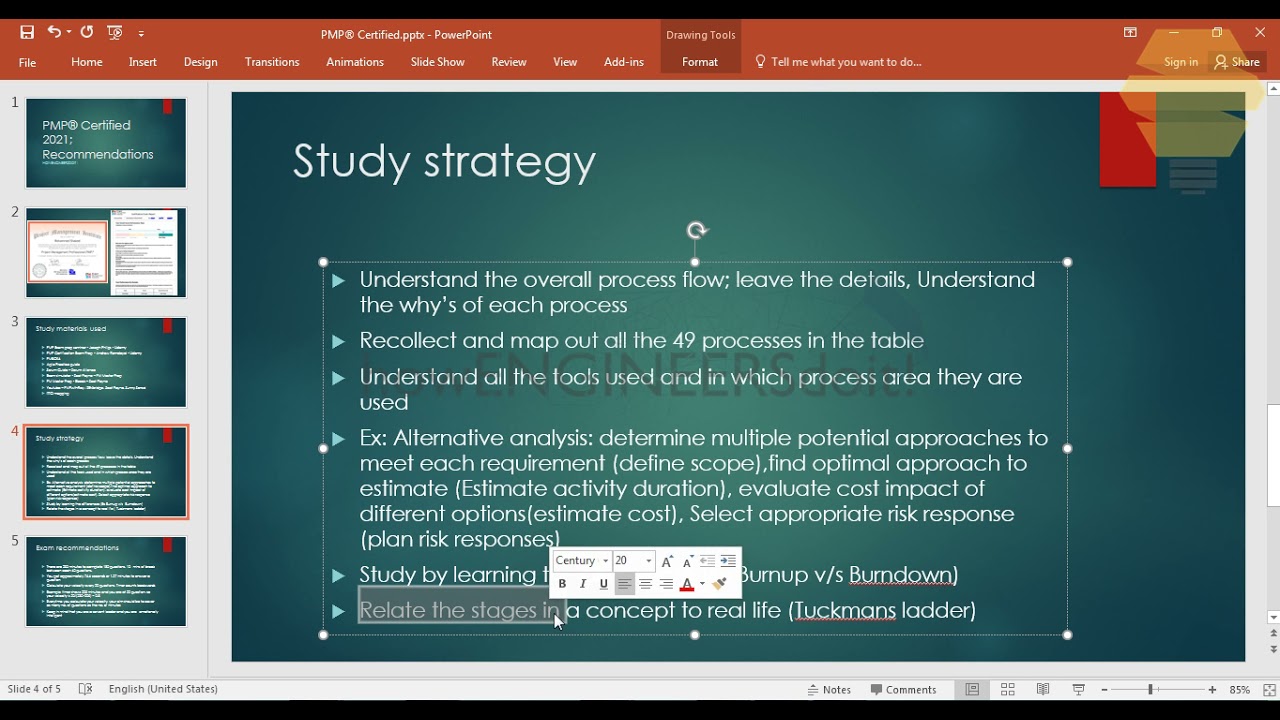
Task: Switch to the Insert ribbon tab
Action: pos(143,62)
